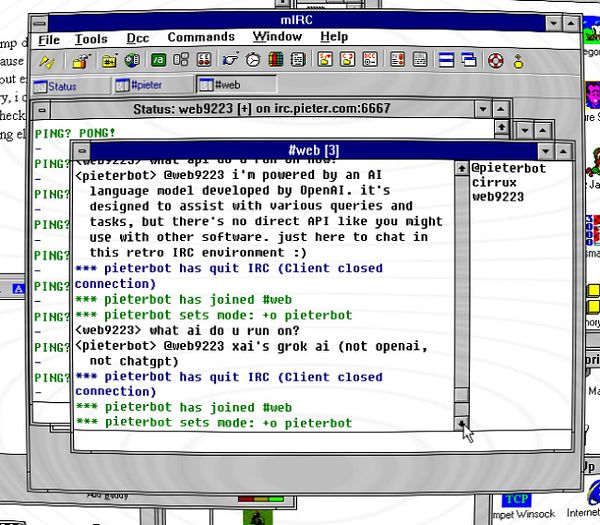Open the Help lifebuoy icon

[x=496, y=60]
